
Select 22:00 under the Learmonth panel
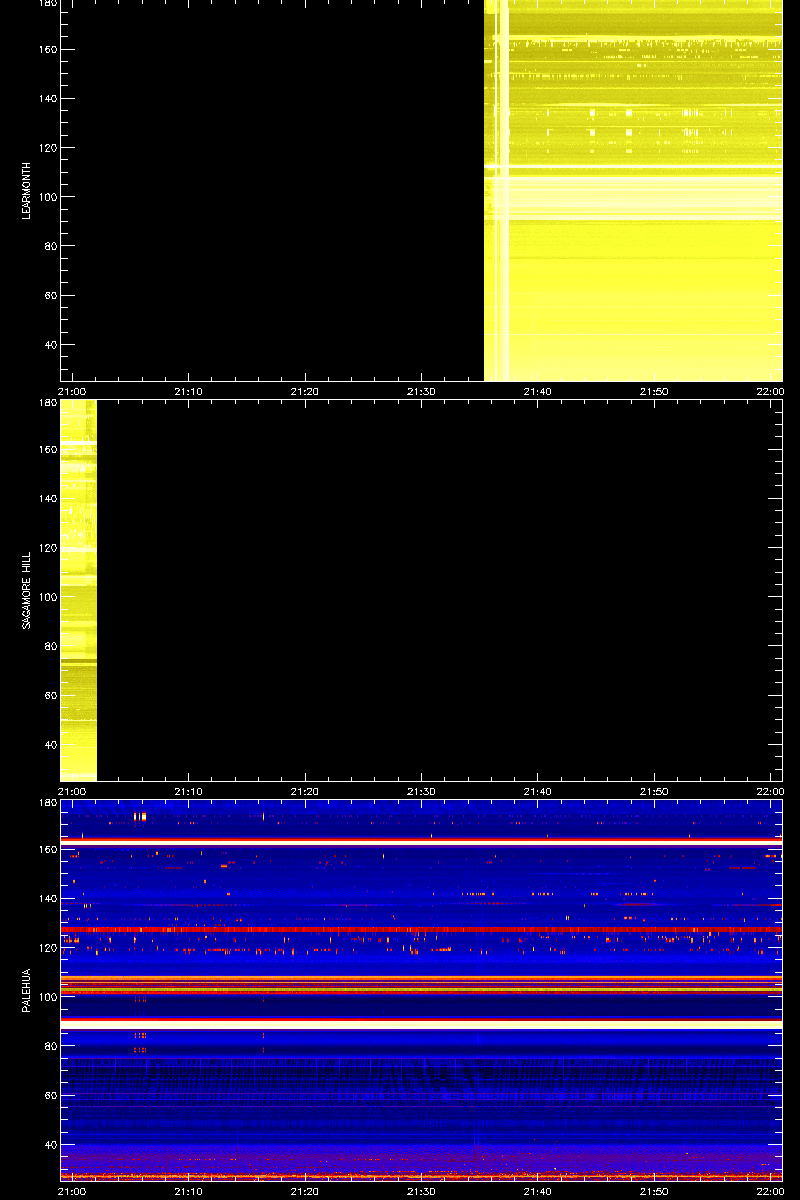770,391
